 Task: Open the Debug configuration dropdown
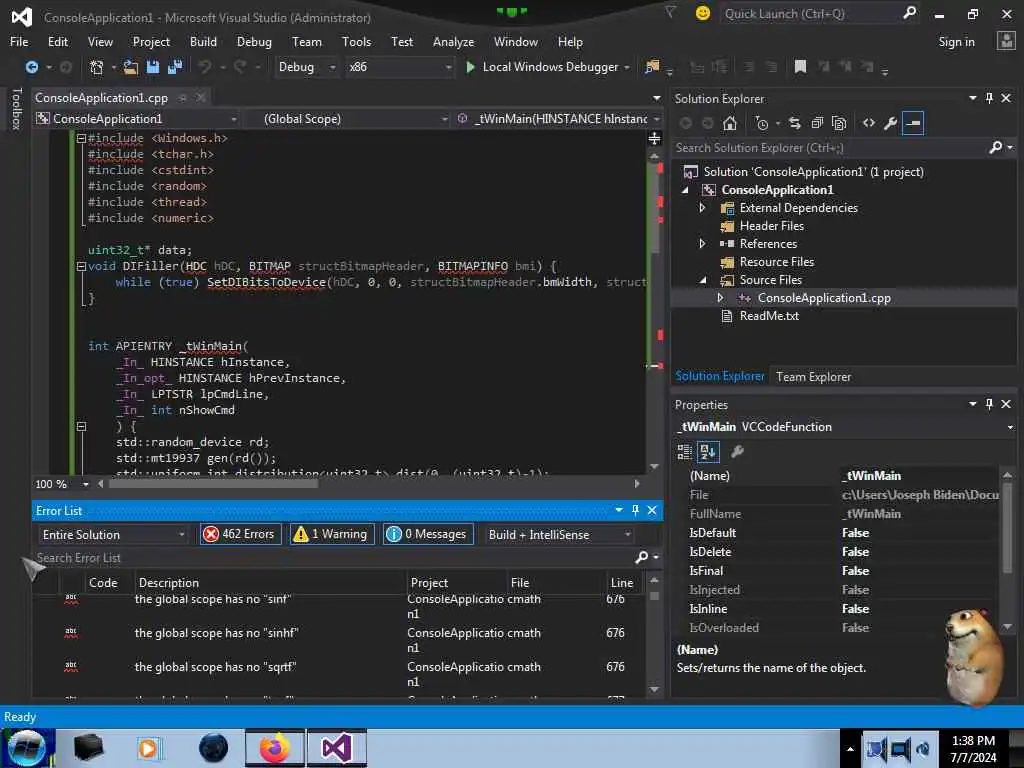[306, 67]
